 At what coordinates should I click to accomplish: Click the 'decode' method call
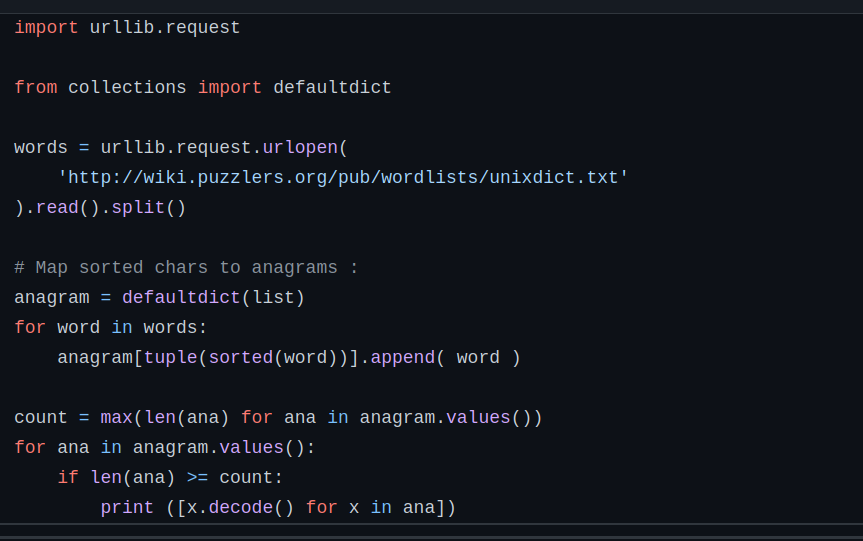click(240, 508)
